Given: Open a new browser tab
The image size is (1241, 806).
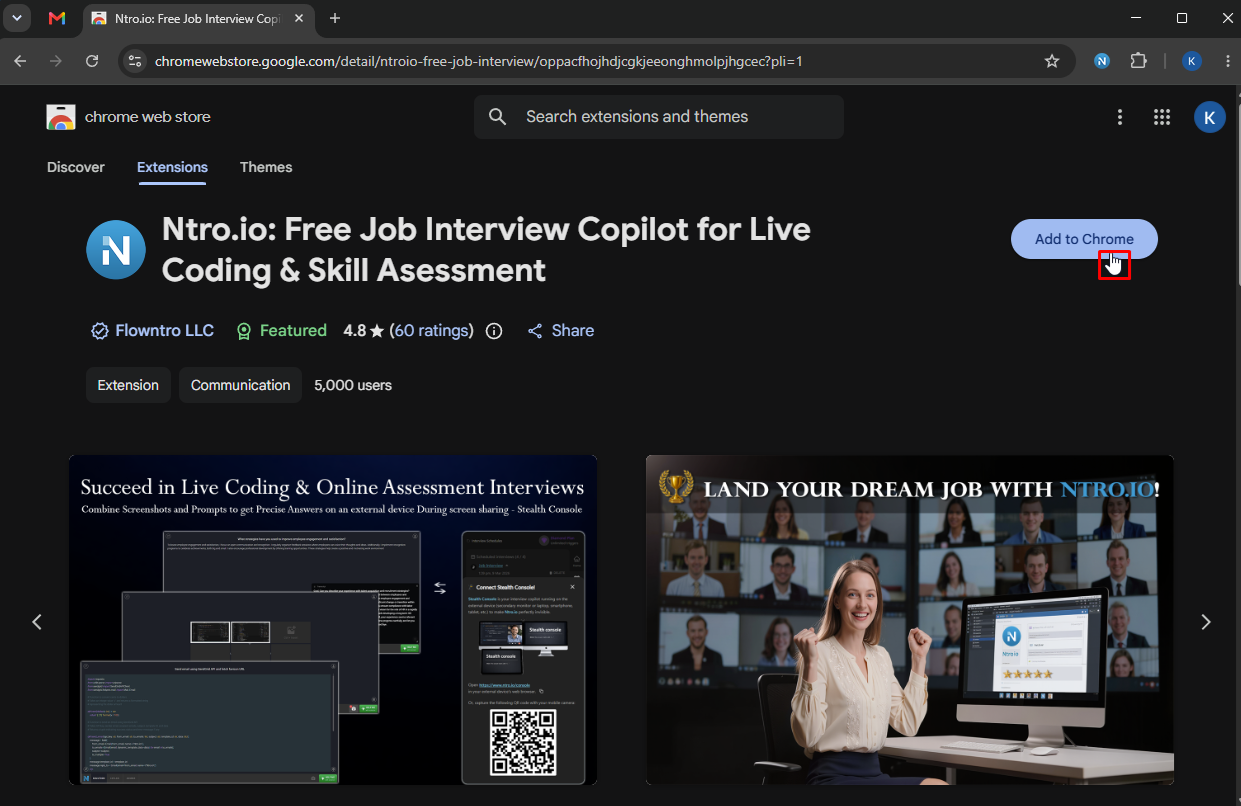Looking at the screenshot, I should 335,18.
